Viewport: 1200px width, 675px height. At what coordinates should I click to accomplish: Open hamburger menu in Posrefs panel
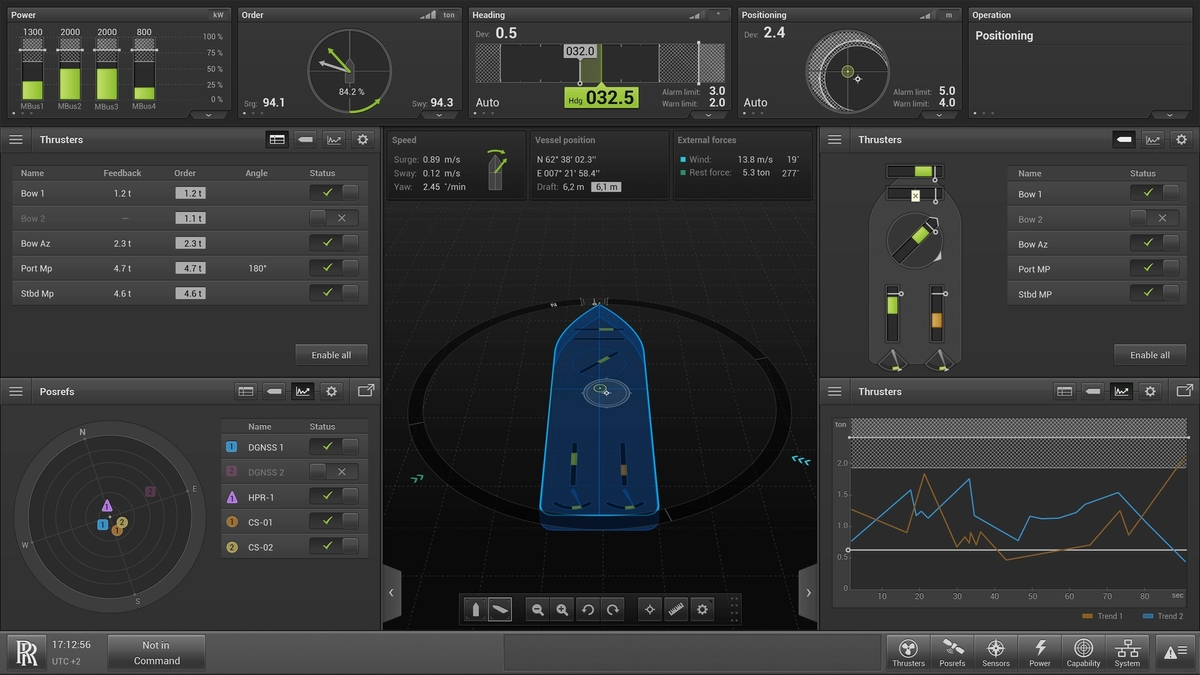tap(16, 392)
